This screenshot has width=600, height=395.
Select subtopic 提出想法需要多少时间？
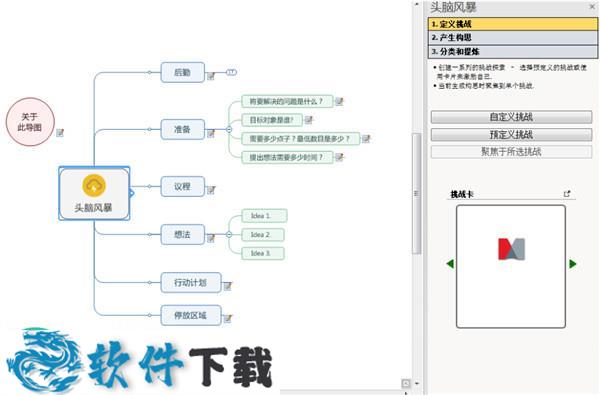[287, 157]
